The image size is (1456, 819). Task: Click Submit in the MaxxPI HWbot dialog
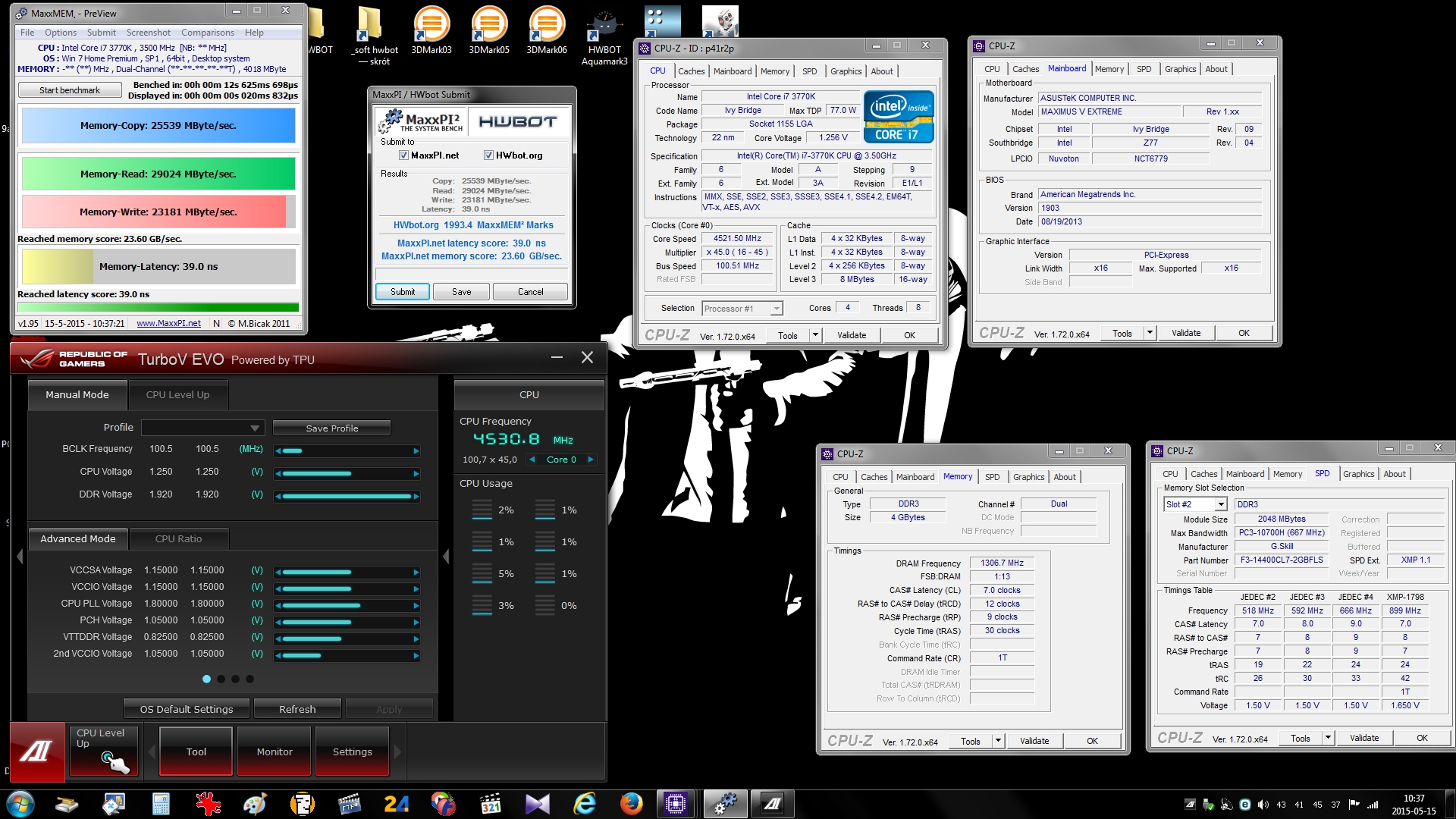tap(403, 292)
